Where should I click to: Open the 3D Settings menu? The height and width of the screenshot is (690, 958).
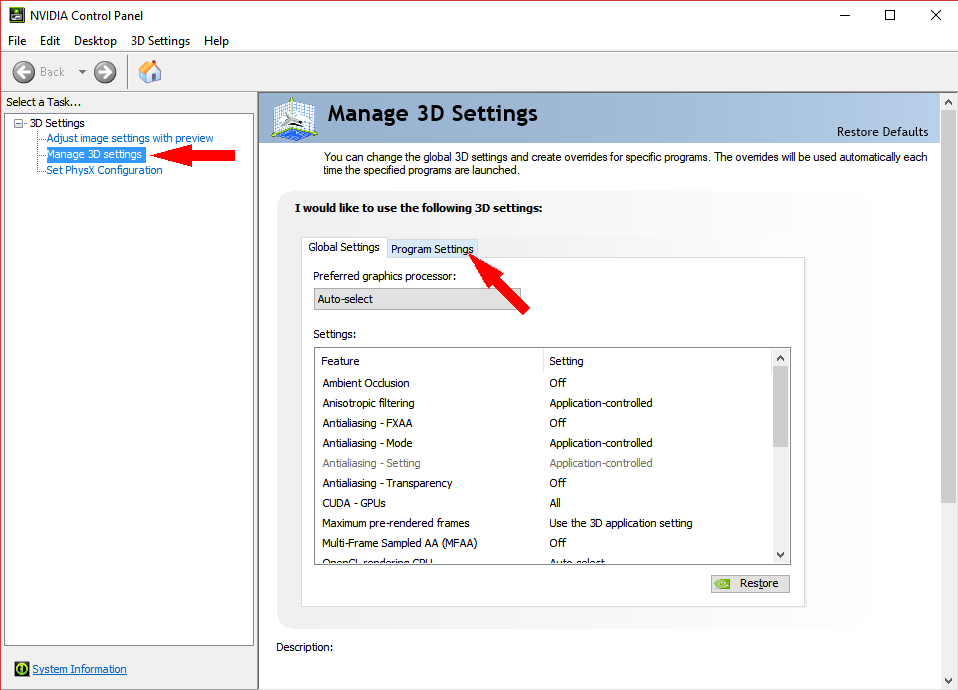[160, 41]
